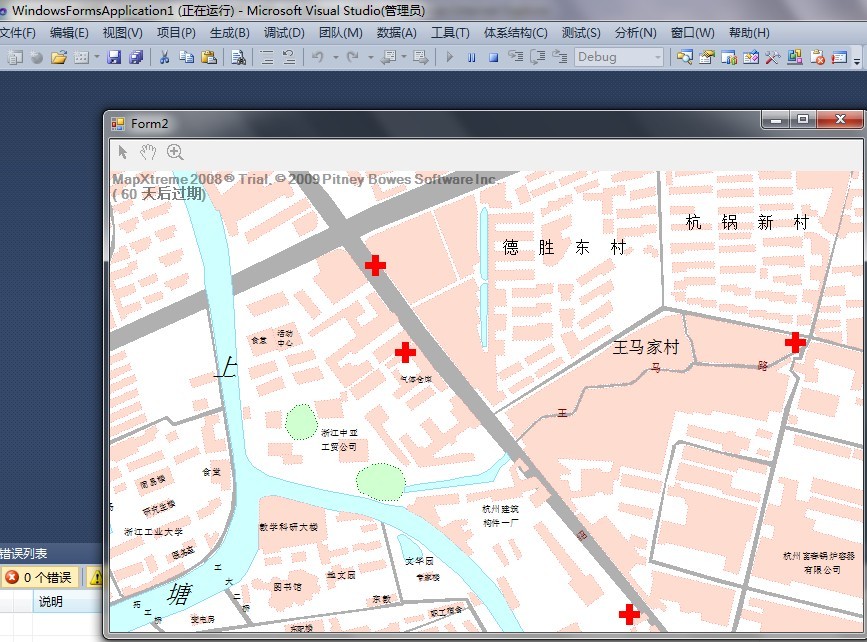867x642 pixels.
Task: Maximize the Form2 window
Action: (802, 120)
